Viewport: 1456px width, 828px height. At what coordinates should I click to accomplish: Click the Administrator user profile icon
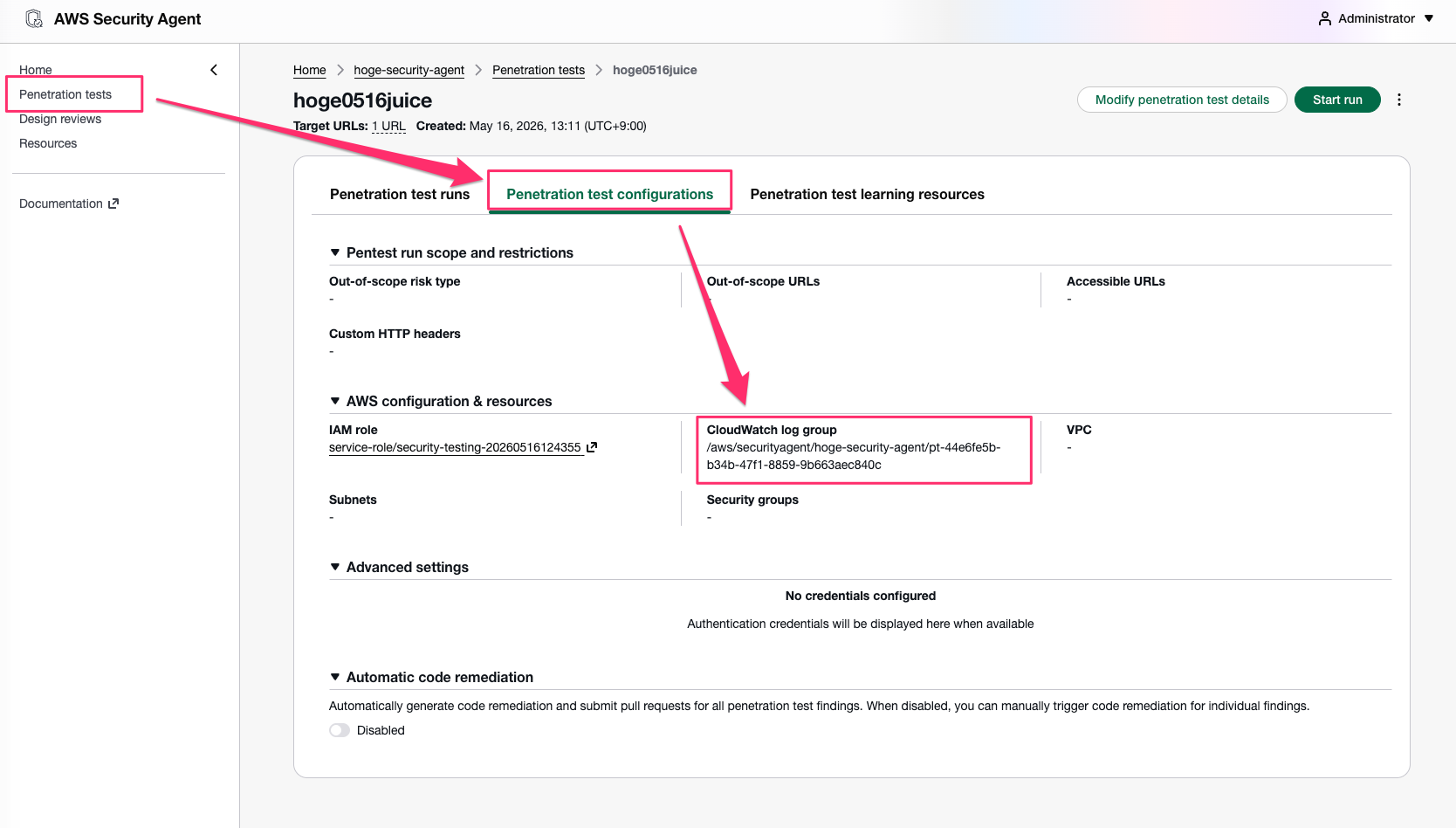(1325, 18)
